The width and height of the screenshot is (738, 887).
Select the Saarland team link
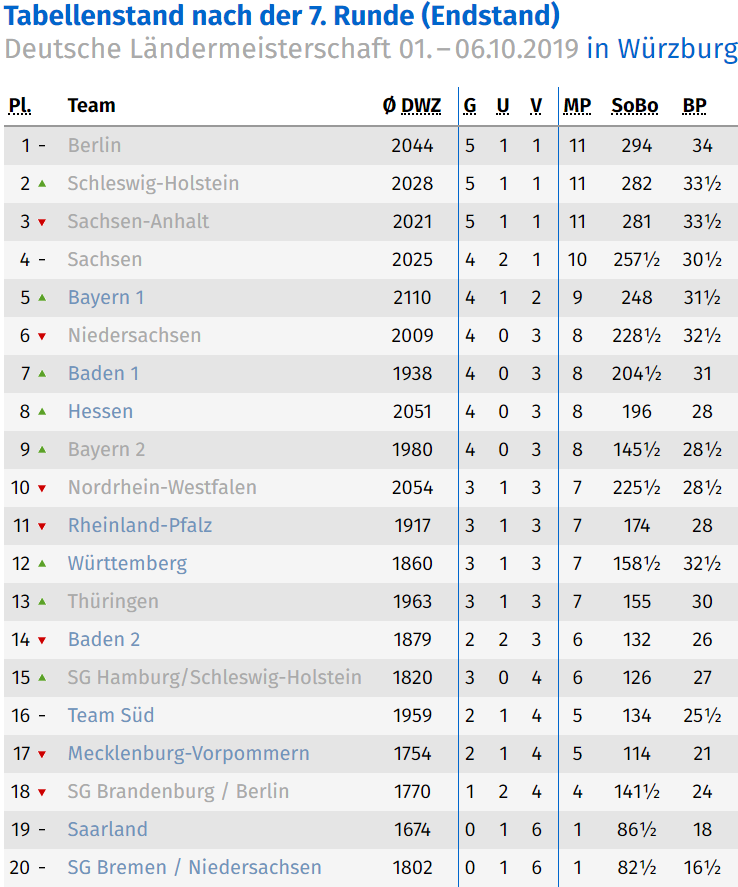pyautogui.click(x=107, y=829)
